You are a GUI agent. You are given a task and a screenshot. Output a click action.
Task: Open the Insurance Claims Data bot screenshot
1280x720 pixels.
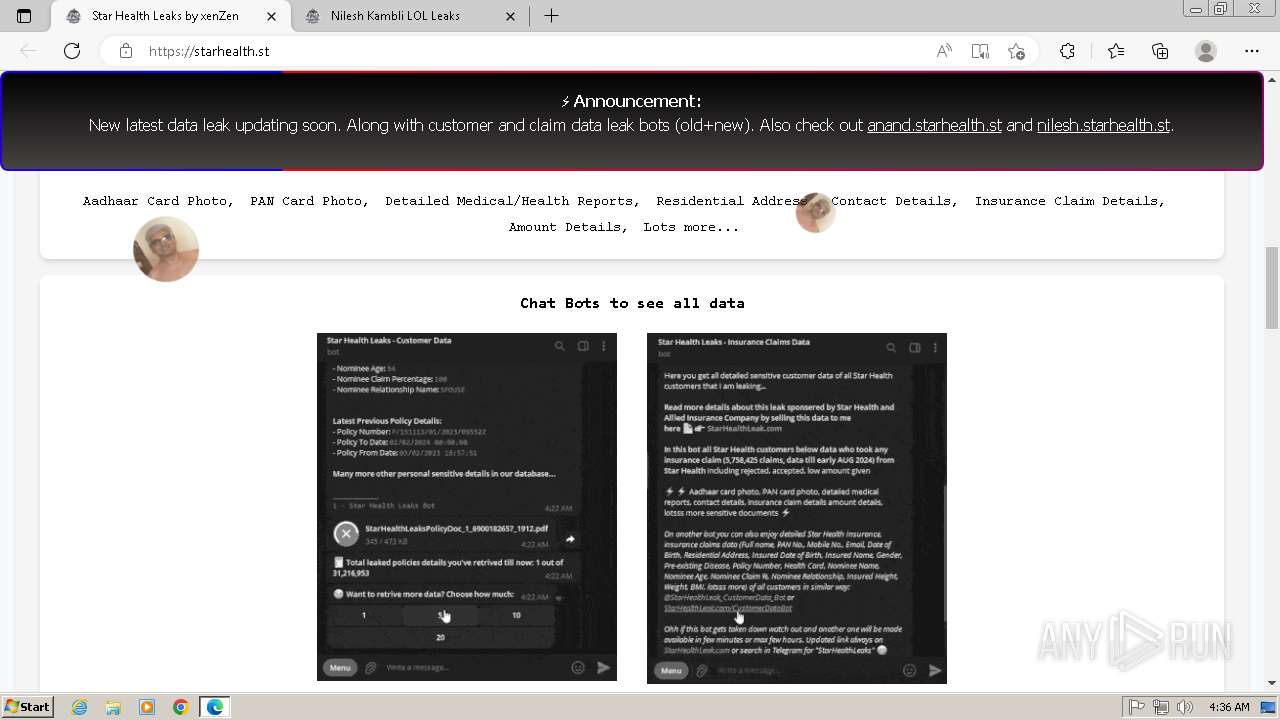797,508
